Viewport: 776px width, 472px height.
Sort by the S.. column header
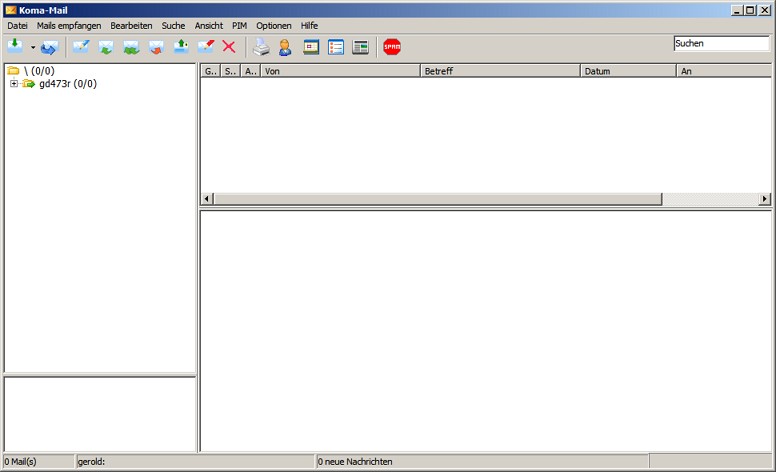[230, 71]
